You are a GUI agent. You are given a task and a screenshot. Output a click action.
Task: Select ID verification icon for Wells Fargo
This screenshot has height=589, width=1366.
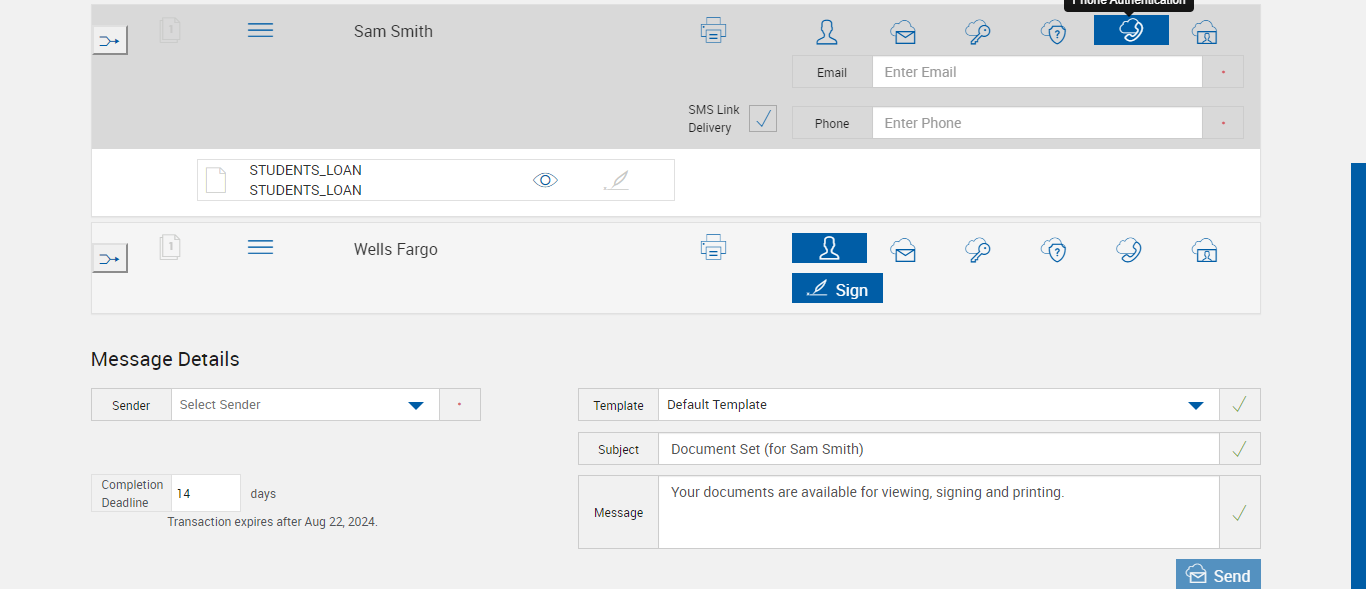coord(1205,249)
